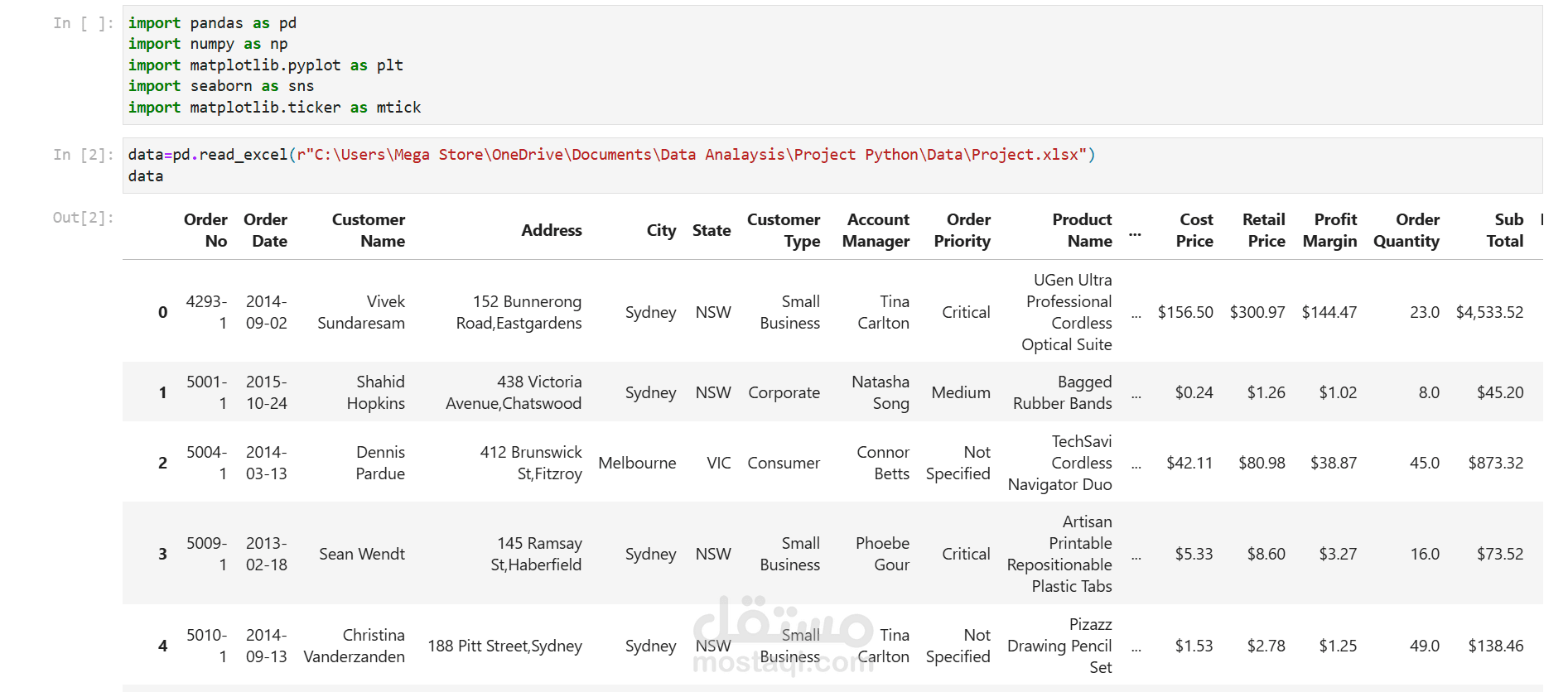Click the 'City' column header
The image size is (1568, 692).
tap(661, 230)
